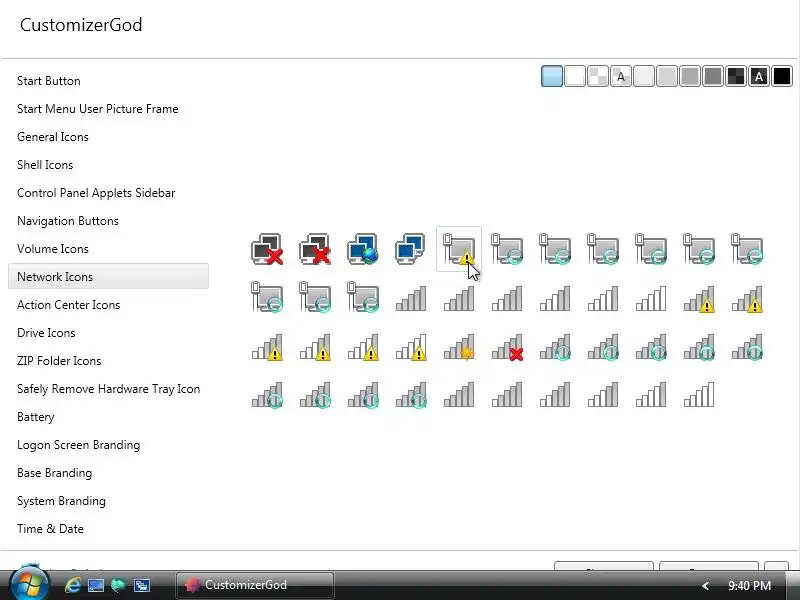Open Start Button category
Image resolution: width=800 pixels, height=600 pixels.
click(48, 81)
